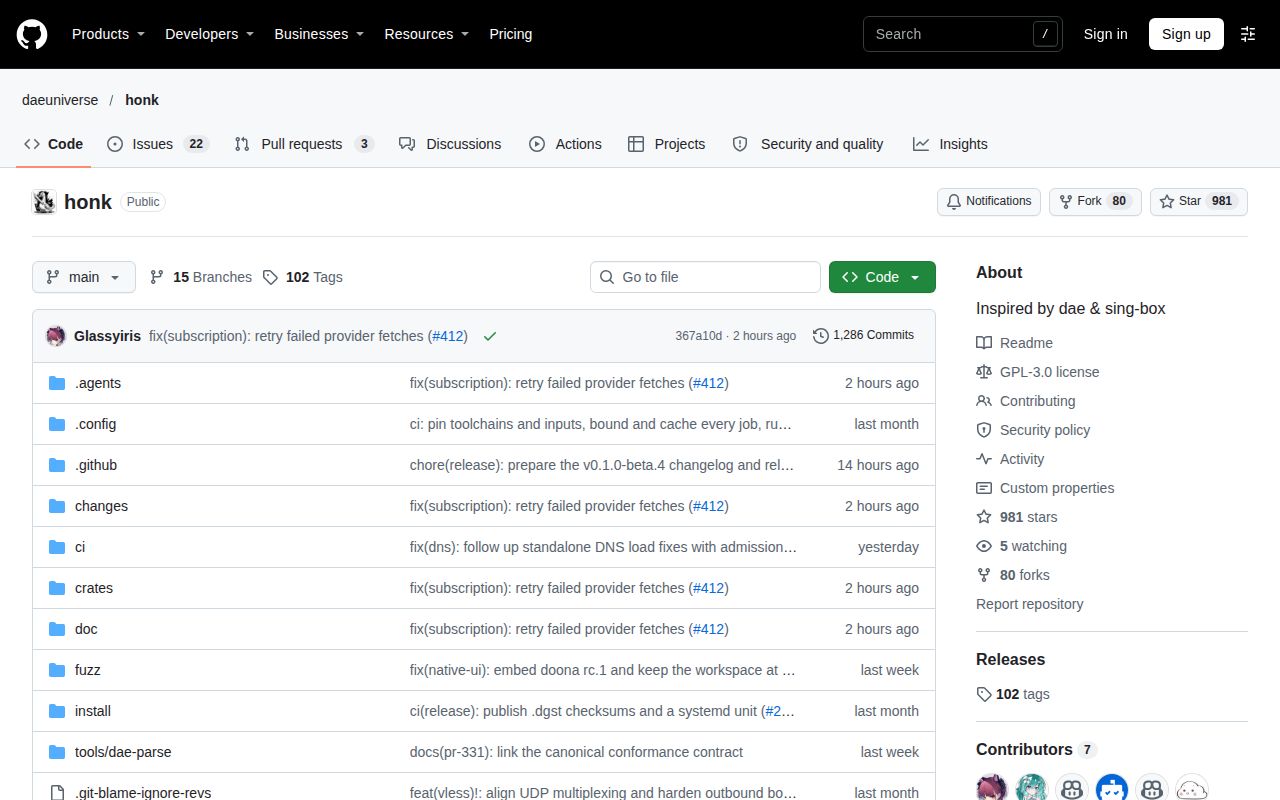Click the honk repository avatar
Screen dimensions: 1280x800
(44, 202)
